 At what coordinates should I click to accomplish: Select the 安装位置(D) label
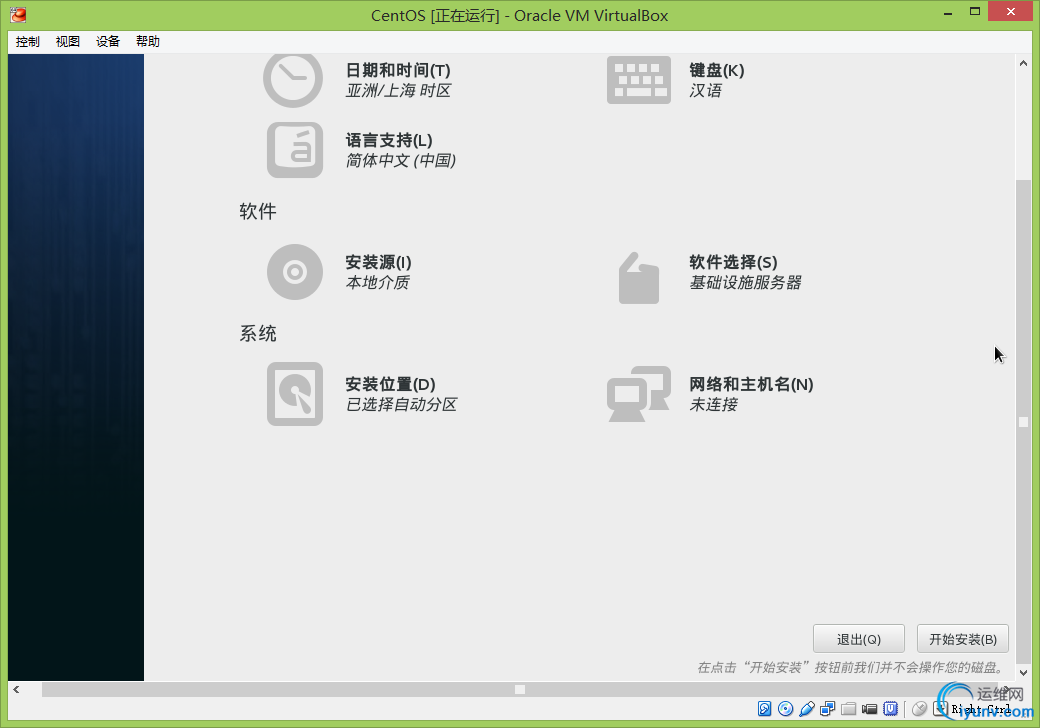pos(391,385)
